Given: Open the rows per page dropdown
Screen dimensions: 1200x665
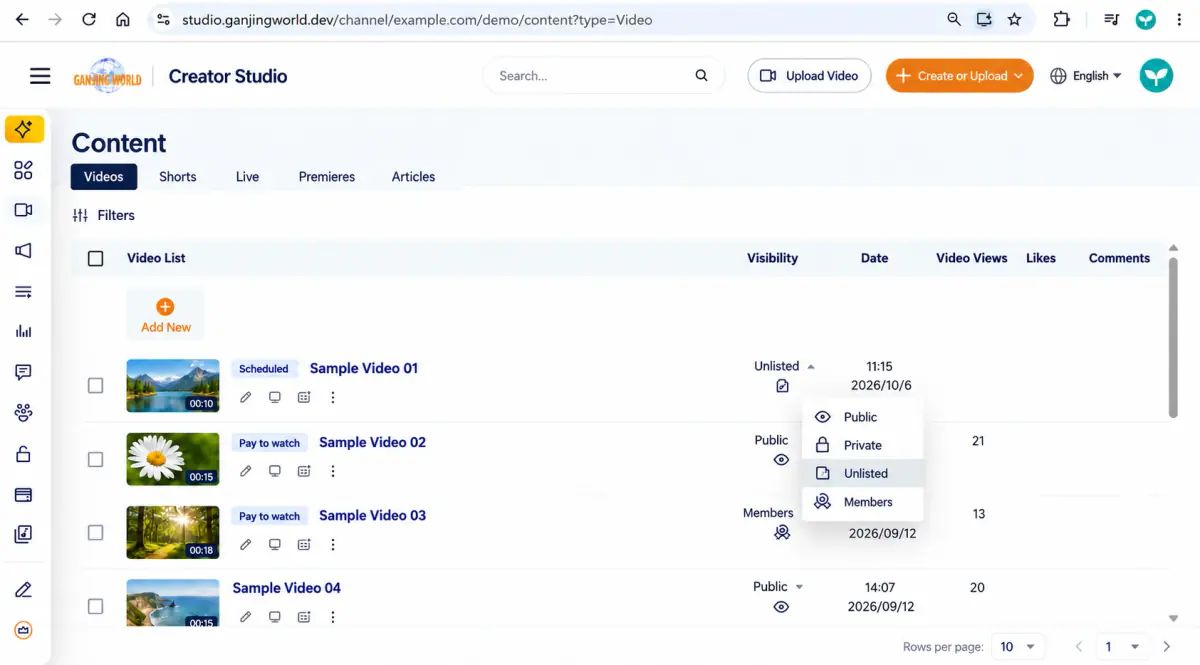Looking at the screenshot, I should pos(1018,647).
